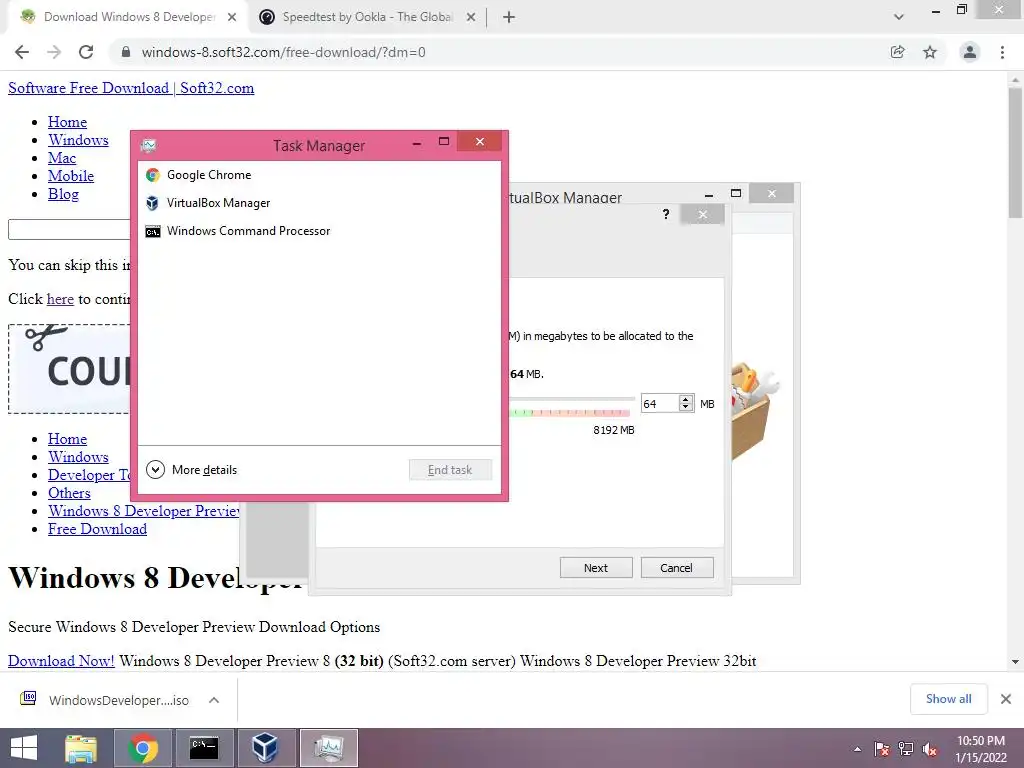Click the memory size slider track
Screen dimensions: 1024x768
[571, 398]
